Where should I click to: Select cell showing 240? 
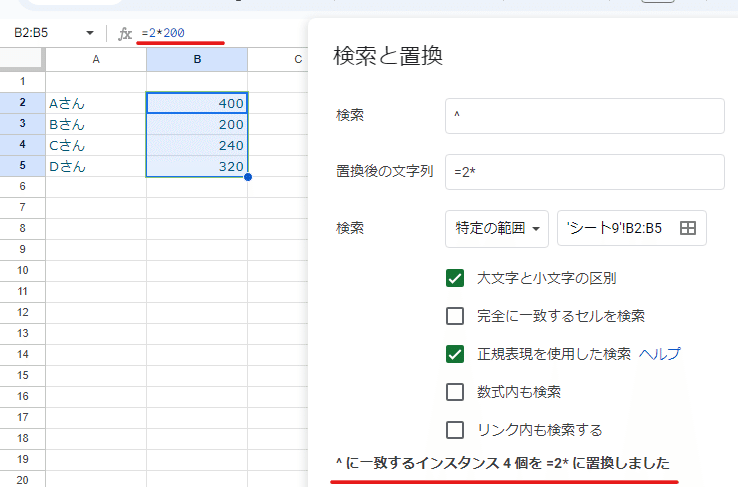(197, 145)
